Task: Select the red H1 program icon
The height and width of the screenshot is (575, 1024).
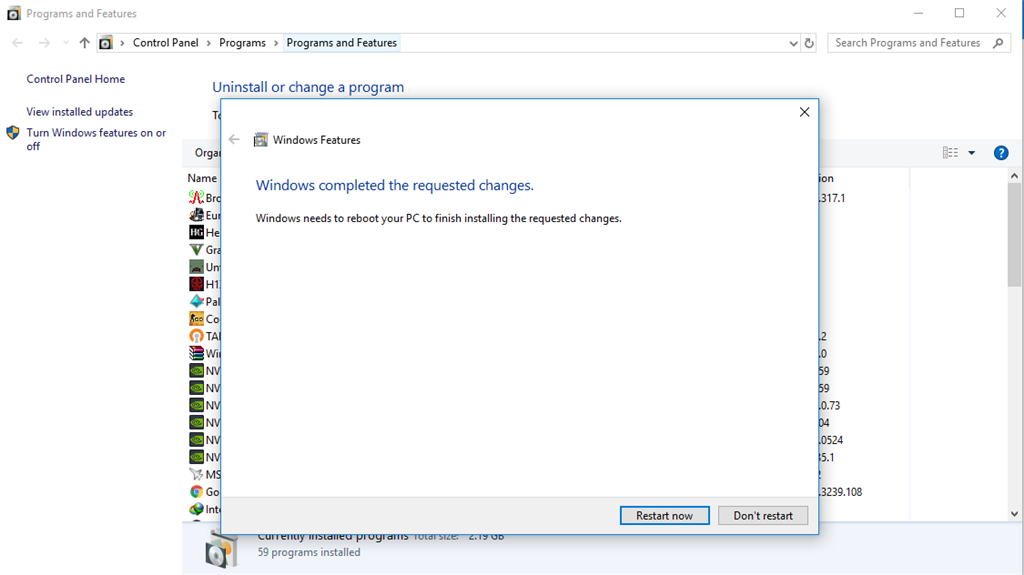Action: [x=196, y=284]
